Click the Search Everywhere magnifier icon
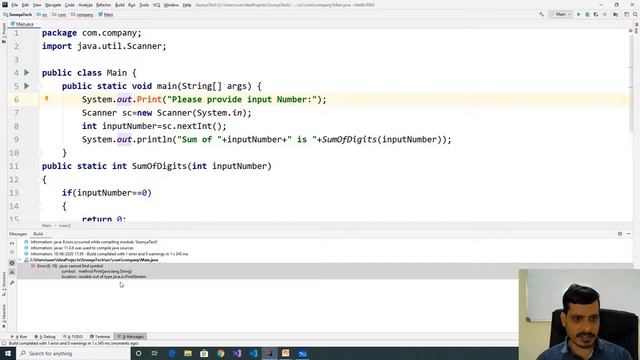 click(636, 14)
